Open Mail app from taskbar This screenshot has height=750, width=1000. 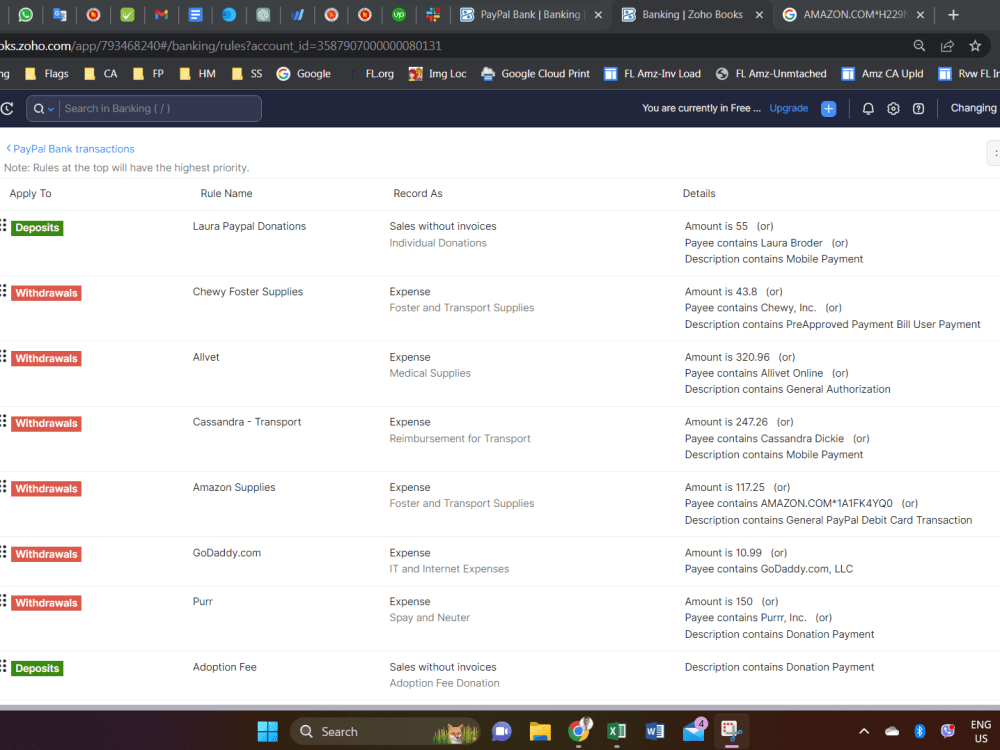tap(694, 732)
